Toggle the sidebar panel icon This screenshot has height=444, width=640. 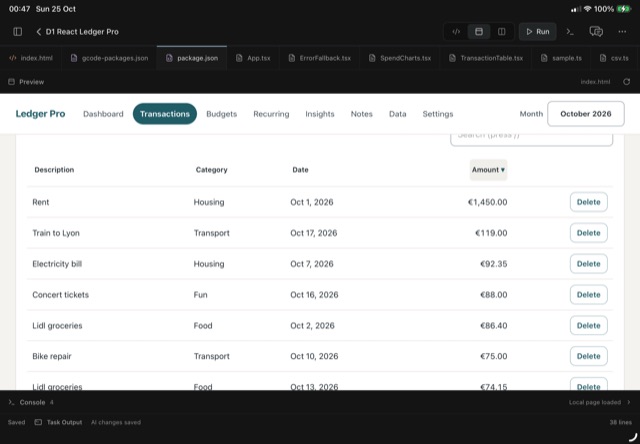coord(18,31)
